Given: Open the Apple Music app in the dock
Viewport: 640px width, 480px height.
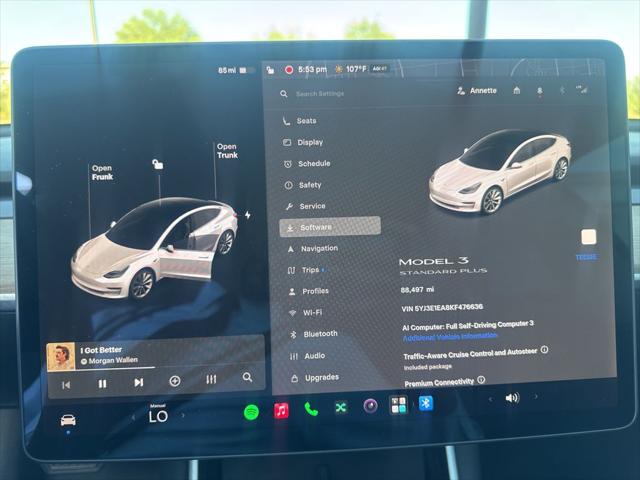Looking at the screenshot, I should pyautogui.click(x=281, y=410).
